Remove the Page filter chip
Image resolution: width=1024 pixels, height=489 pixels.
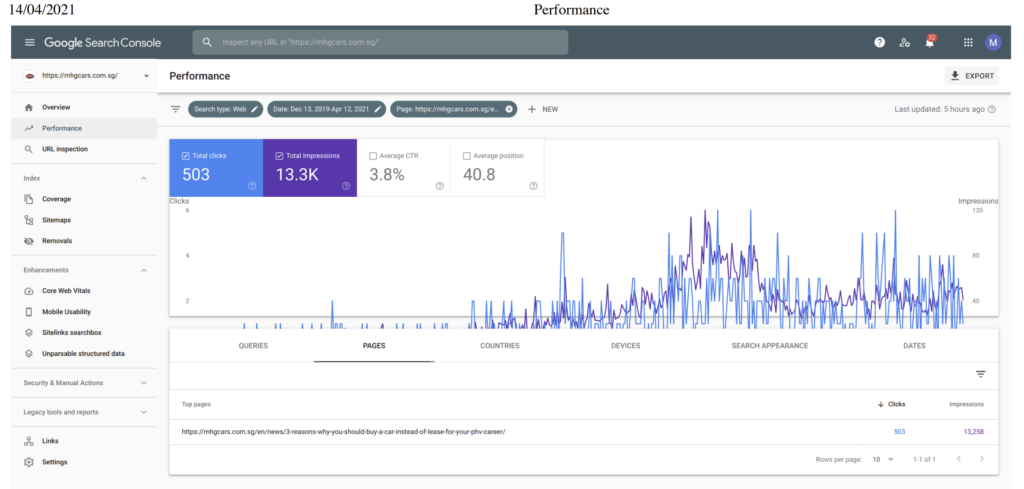tap(509, 109)
